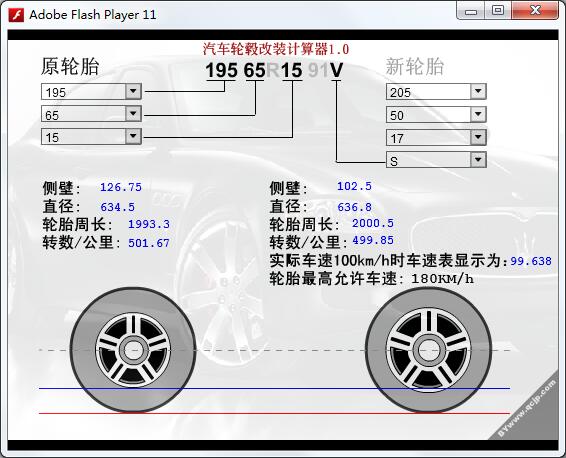
Task: Click the Adobe Flash Player 11 title text
Action: pos(93,15)
